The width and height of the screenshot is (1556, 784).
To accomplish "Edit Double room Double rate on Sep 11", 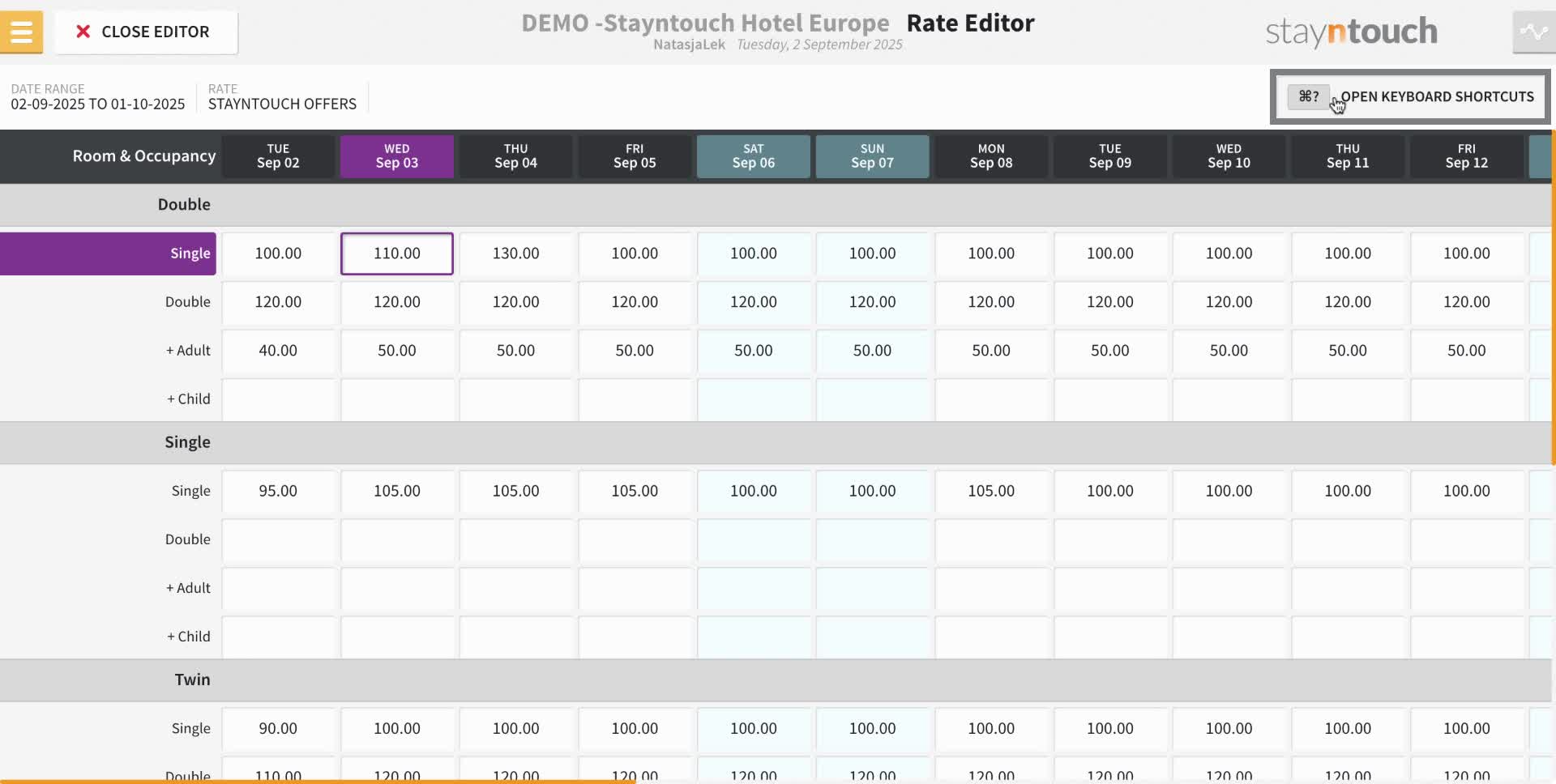I will [1348, 302].
